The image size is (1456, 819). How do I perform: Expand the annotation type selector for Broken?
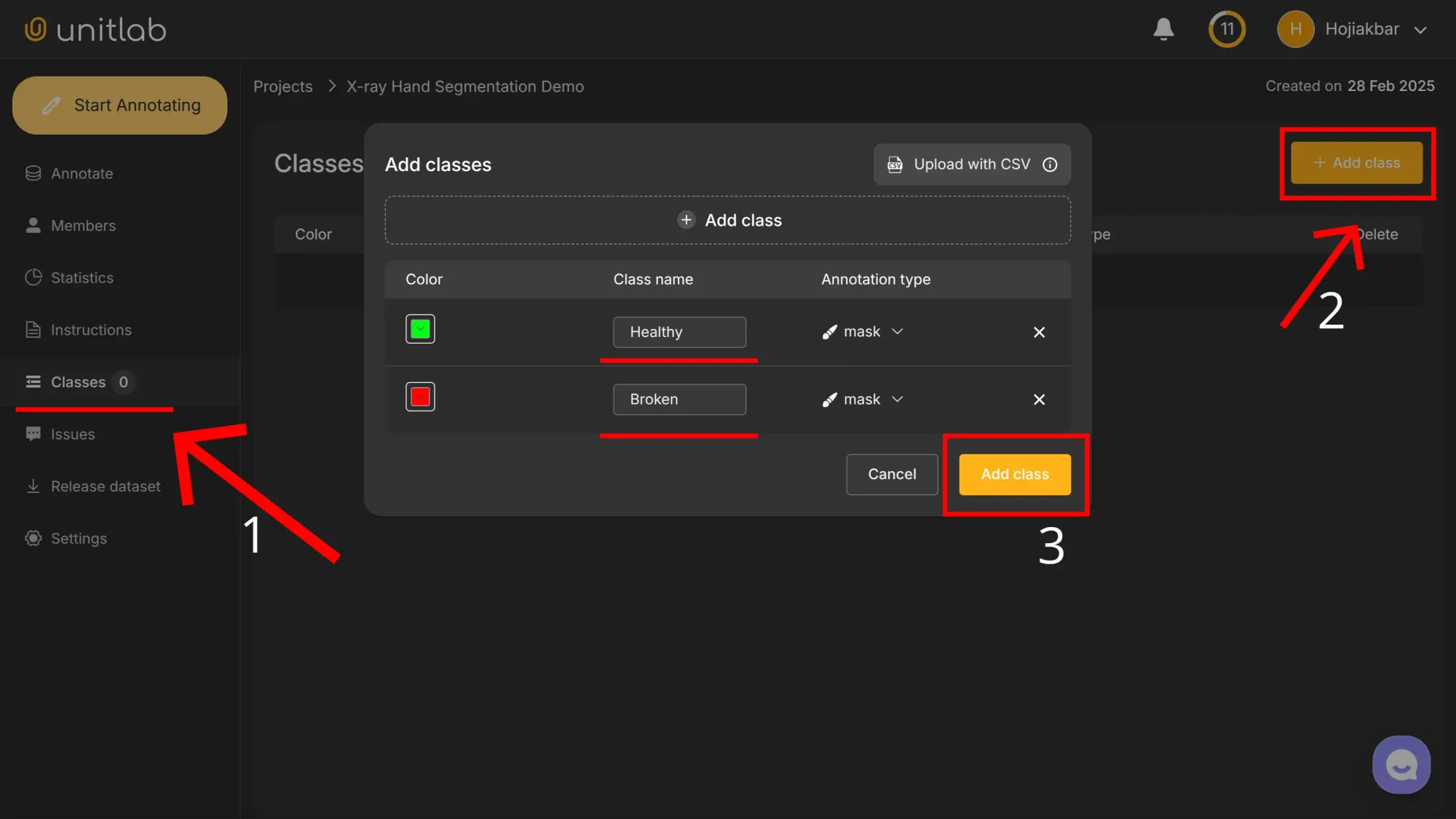pyautogui.click(x=862, y=399)
